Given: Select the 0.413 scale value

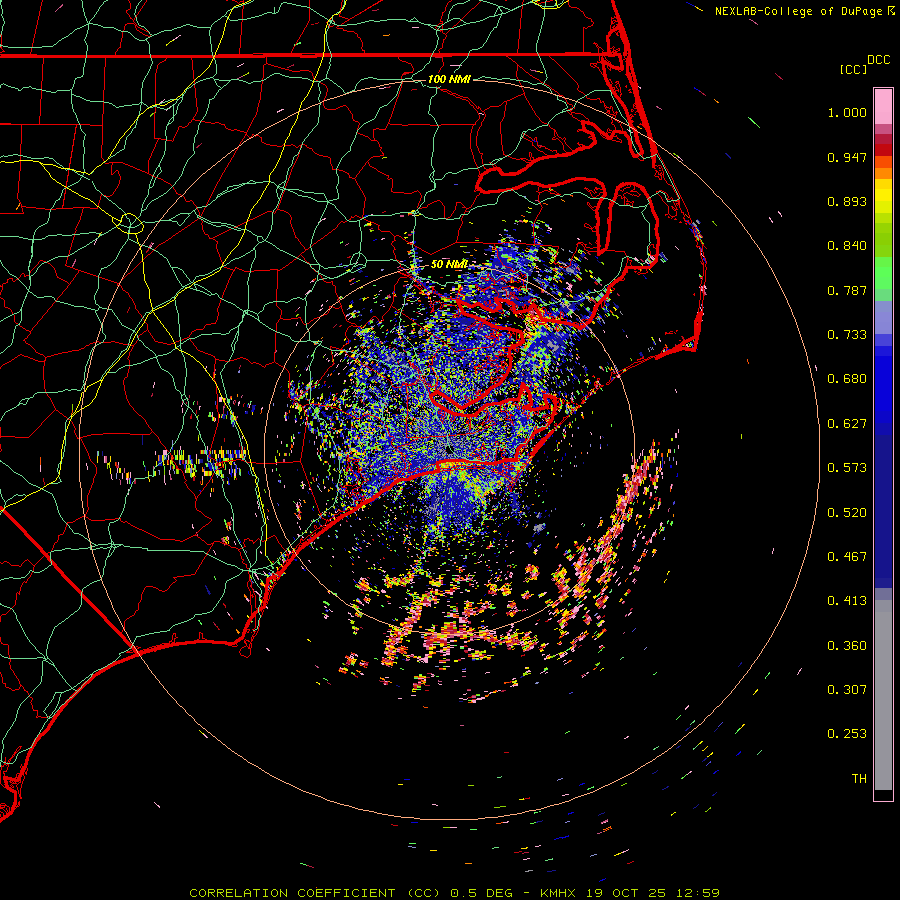Looking at the screenshot, I should pyautogui.click(x=847, y=601).
